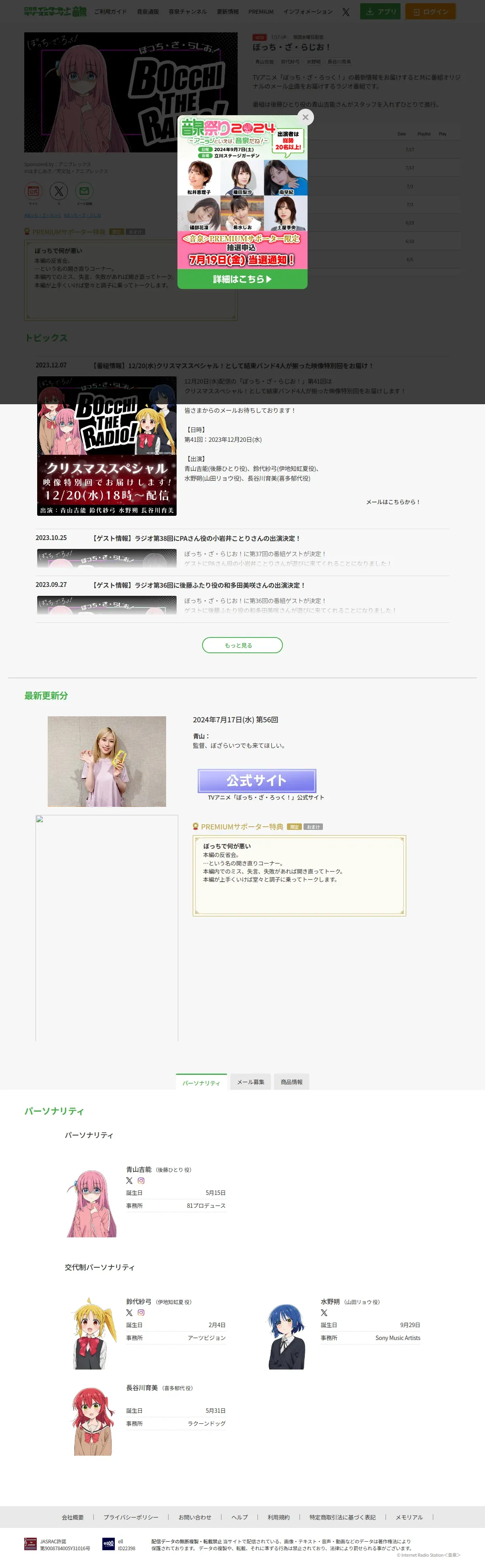Click the 青山吉能 tag under the title

(264, 61)
